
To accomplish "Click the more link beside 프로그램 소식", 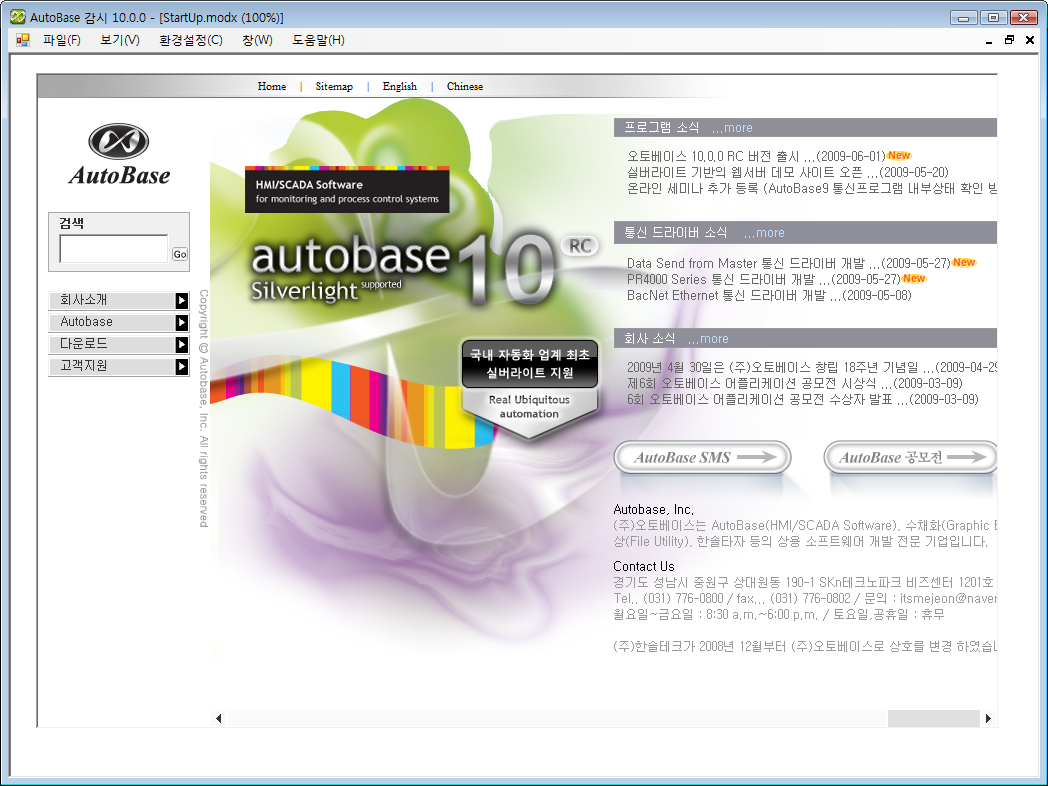I will [732, 128].
